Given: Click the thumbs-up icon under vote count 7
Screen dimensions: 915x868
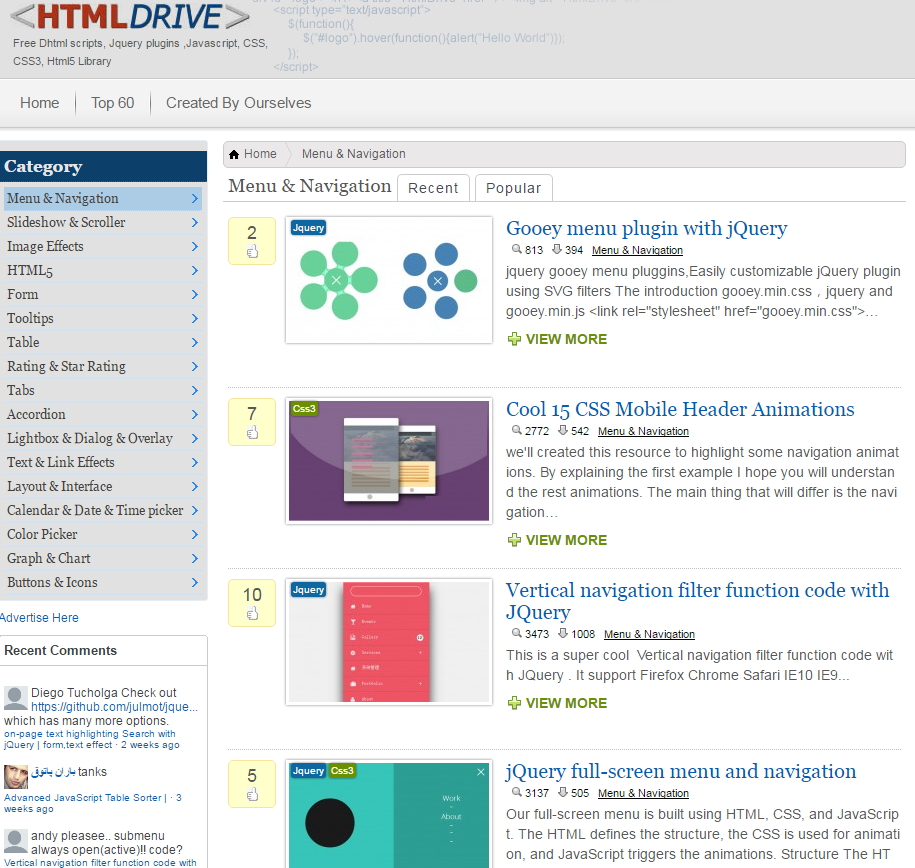Looking at the screenshot, I should [252, 433].
